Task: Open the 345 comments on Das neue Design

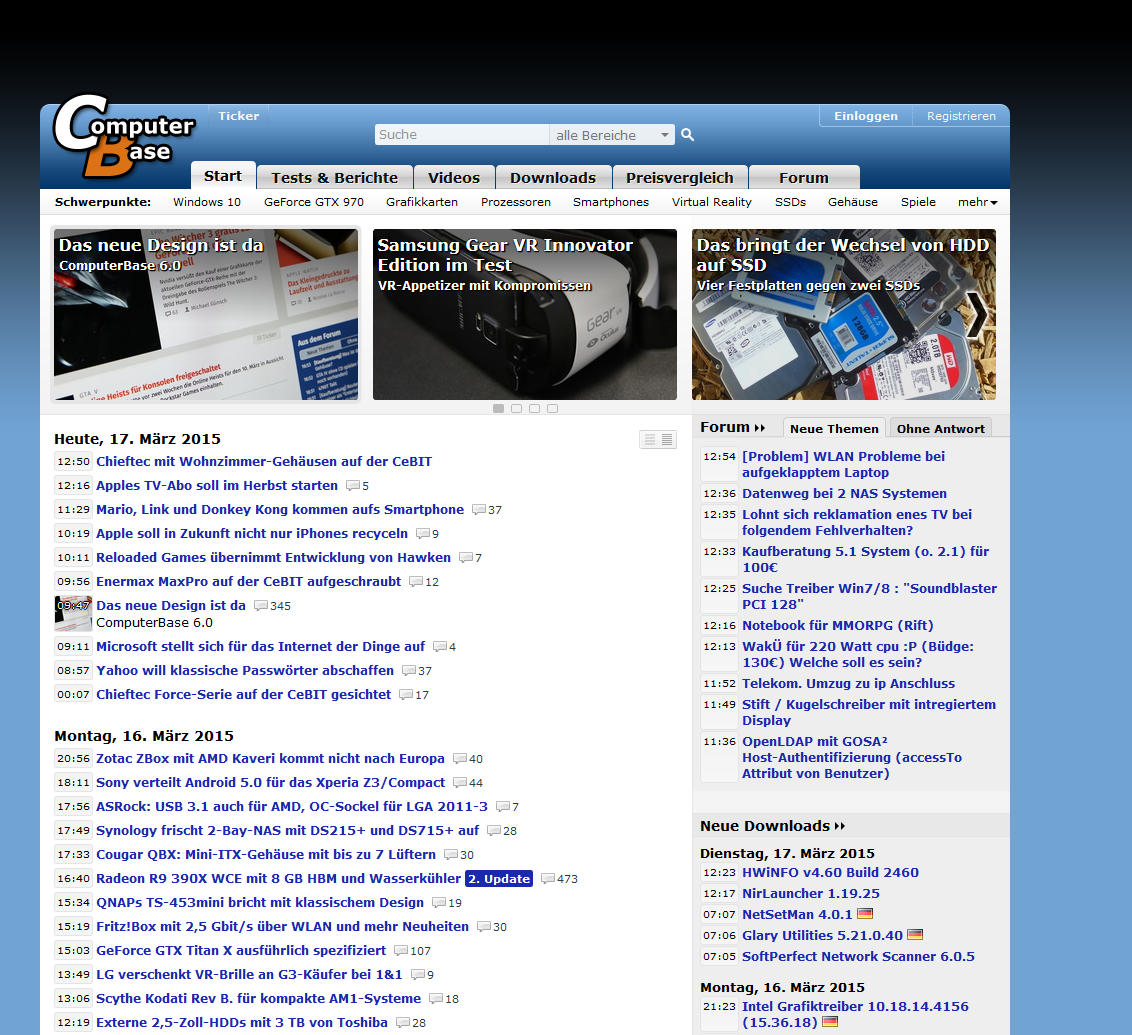Action: click(x=272, y=606)
